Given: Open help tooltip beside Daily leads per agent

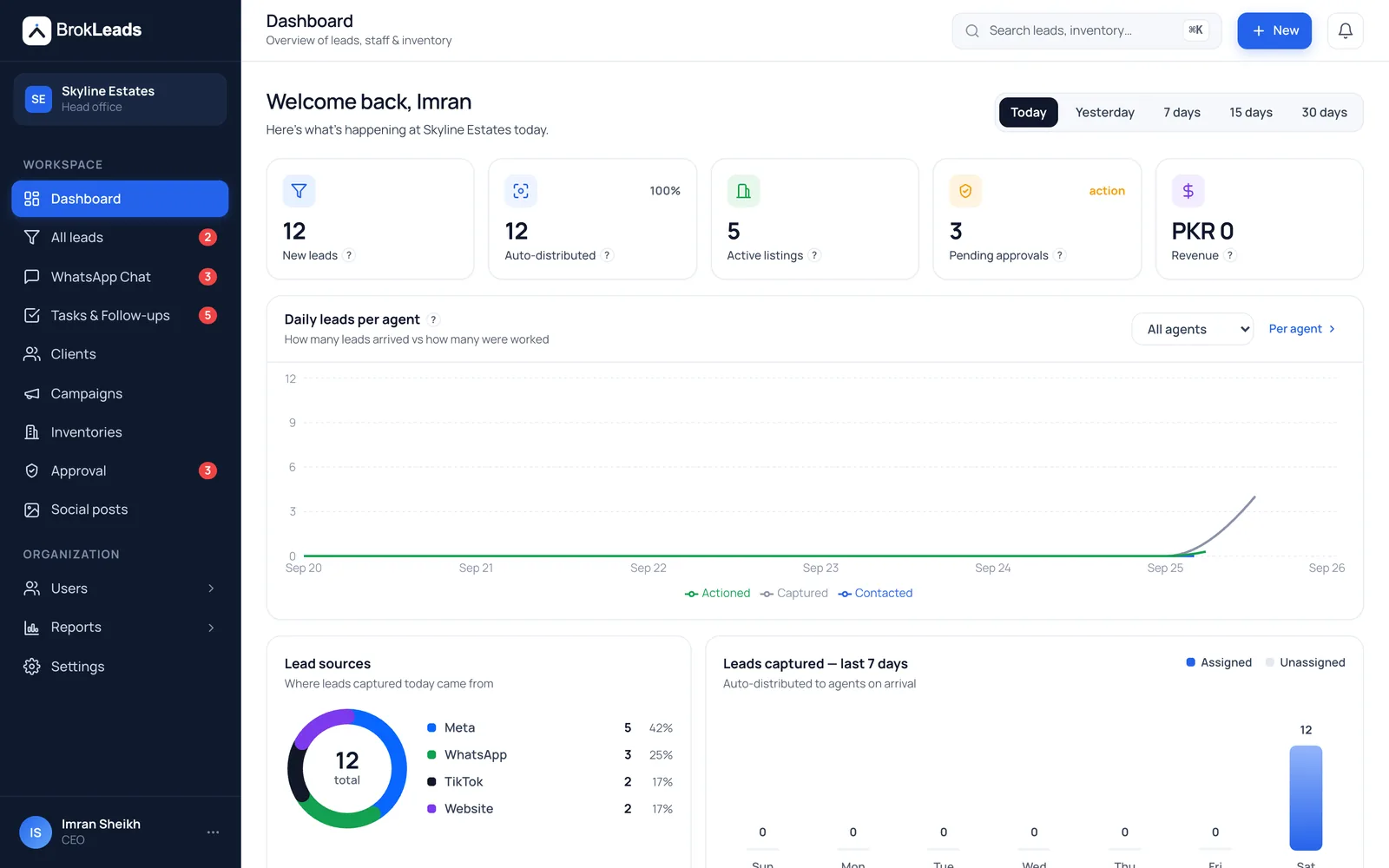Looking at the screenshot, I should [433, 319].
